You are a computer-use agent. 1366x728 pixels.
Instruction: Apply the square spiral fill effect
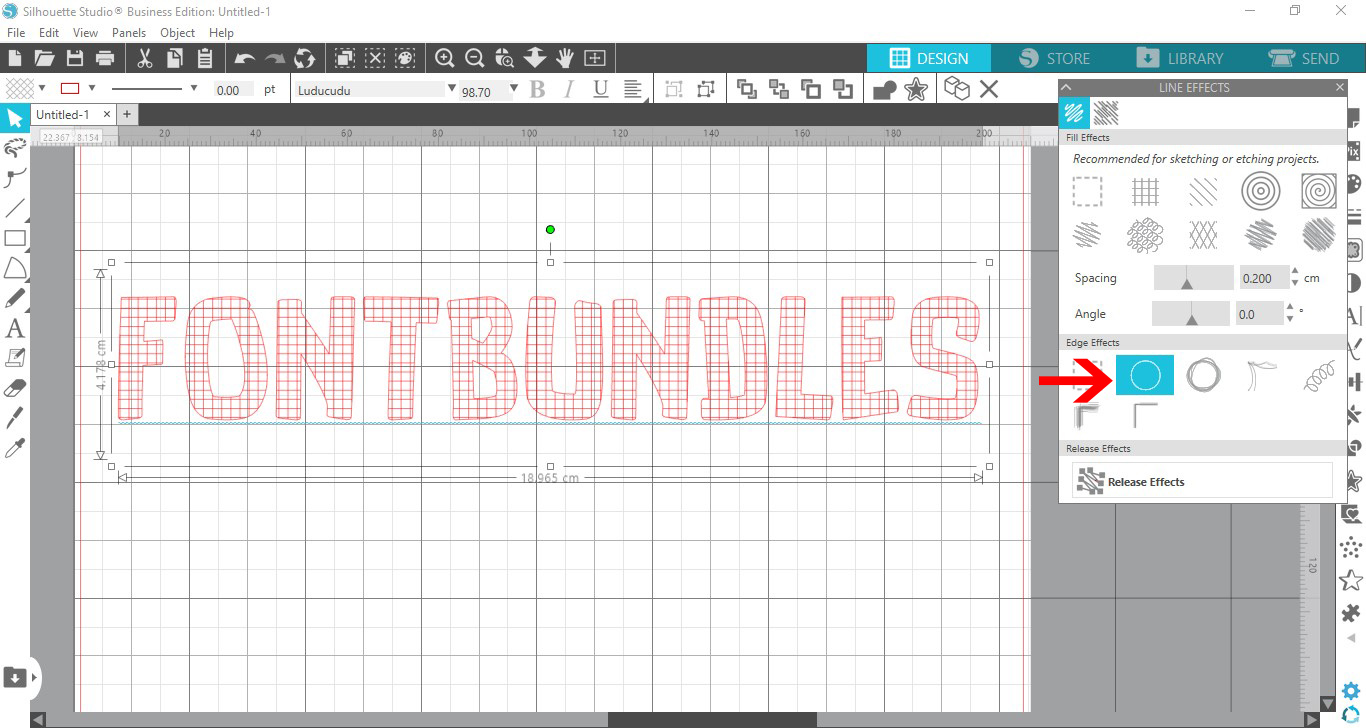tap(1319, 190)
